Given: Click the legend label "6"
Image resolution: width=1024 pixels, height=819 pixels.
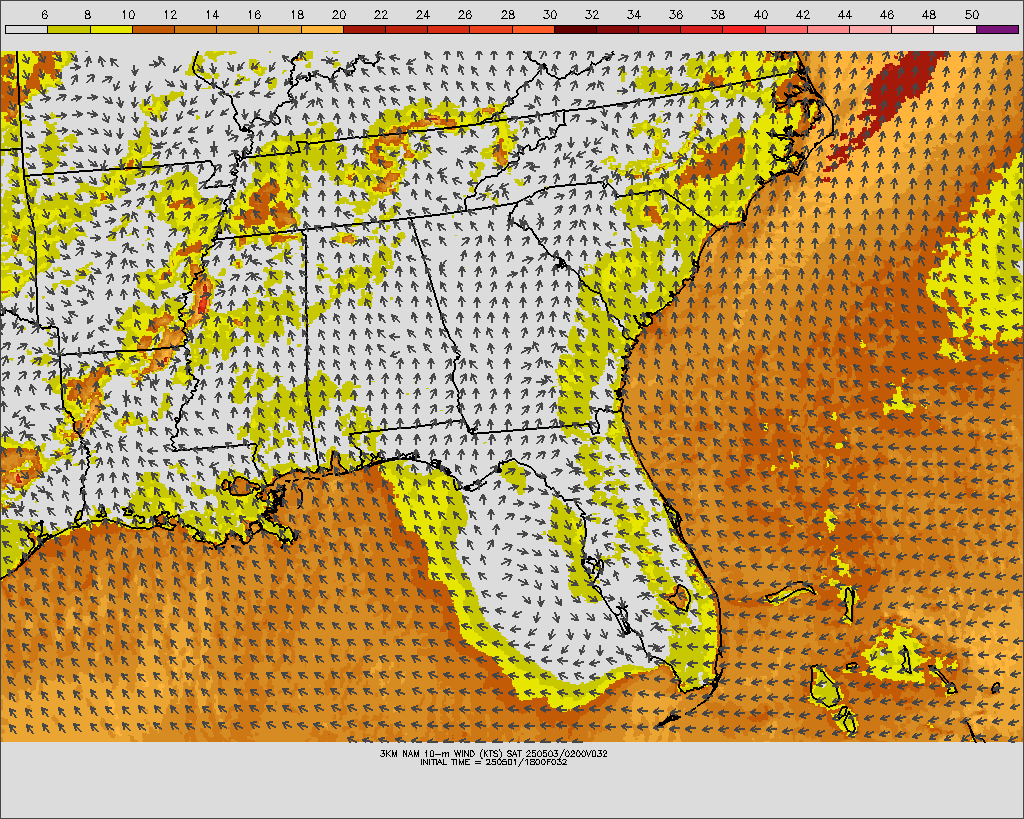Looking at the screenshot, I should [44, 15].
